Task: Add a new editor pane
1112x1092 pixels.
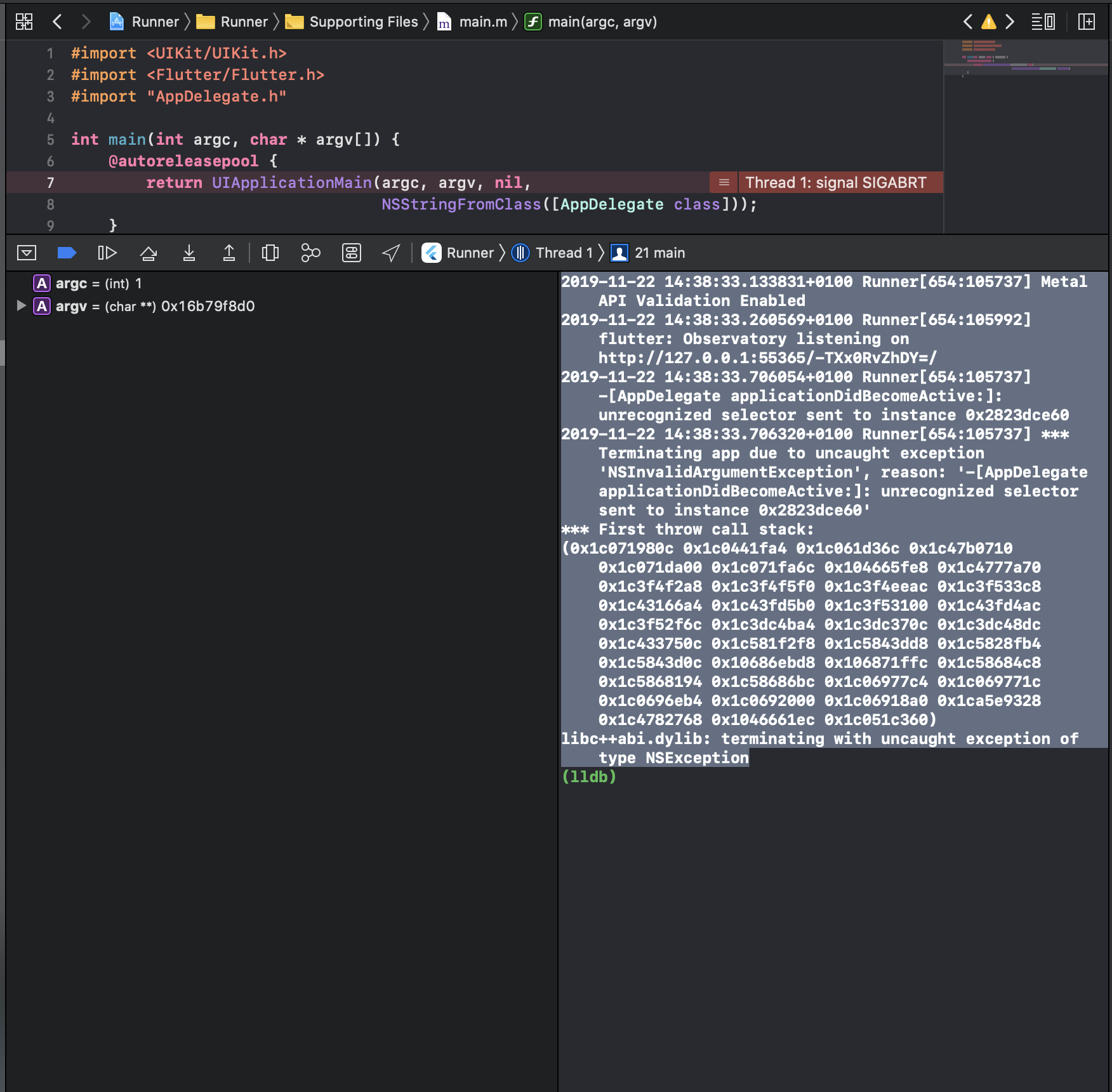Action: tap(1087, 21)
